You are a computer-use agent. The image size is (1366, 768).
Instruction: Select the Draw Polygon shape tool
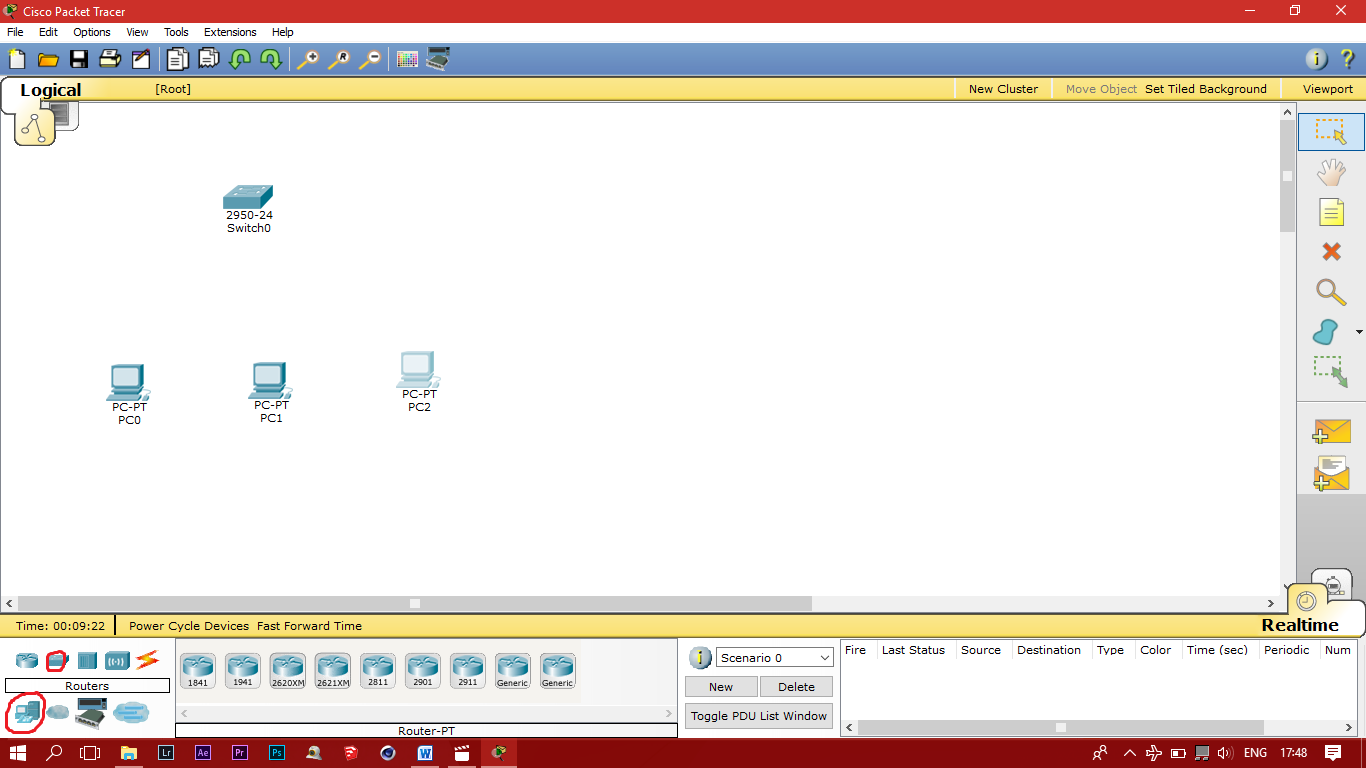click(1326, 332)
